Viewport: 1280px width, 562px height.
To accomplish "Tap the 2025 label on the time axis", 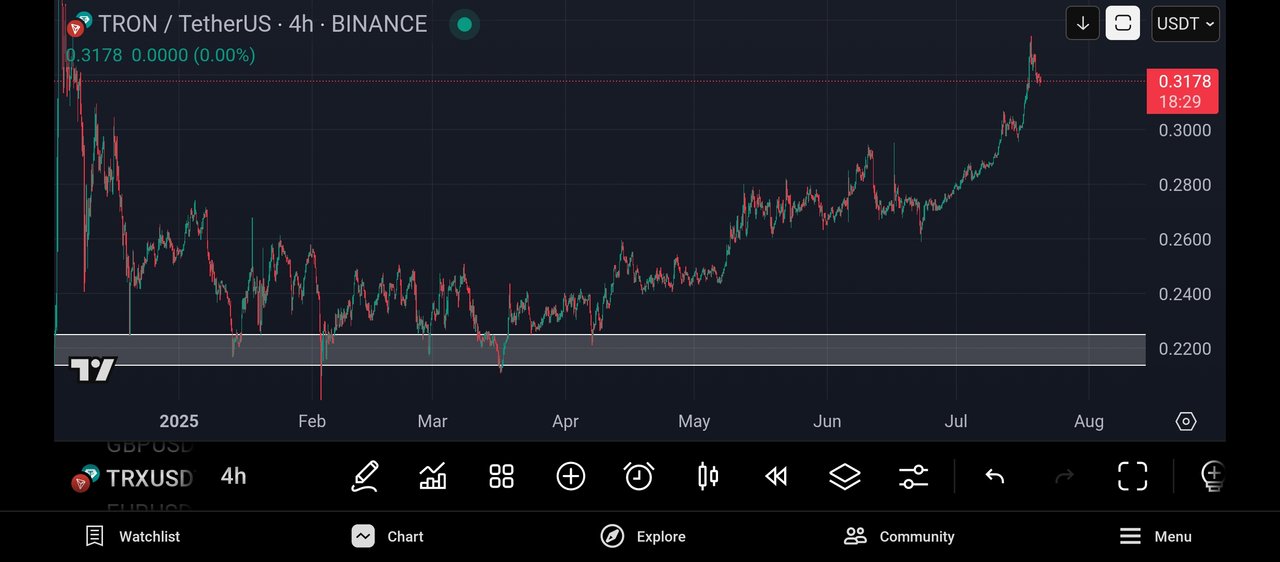I will coord(179,421).
